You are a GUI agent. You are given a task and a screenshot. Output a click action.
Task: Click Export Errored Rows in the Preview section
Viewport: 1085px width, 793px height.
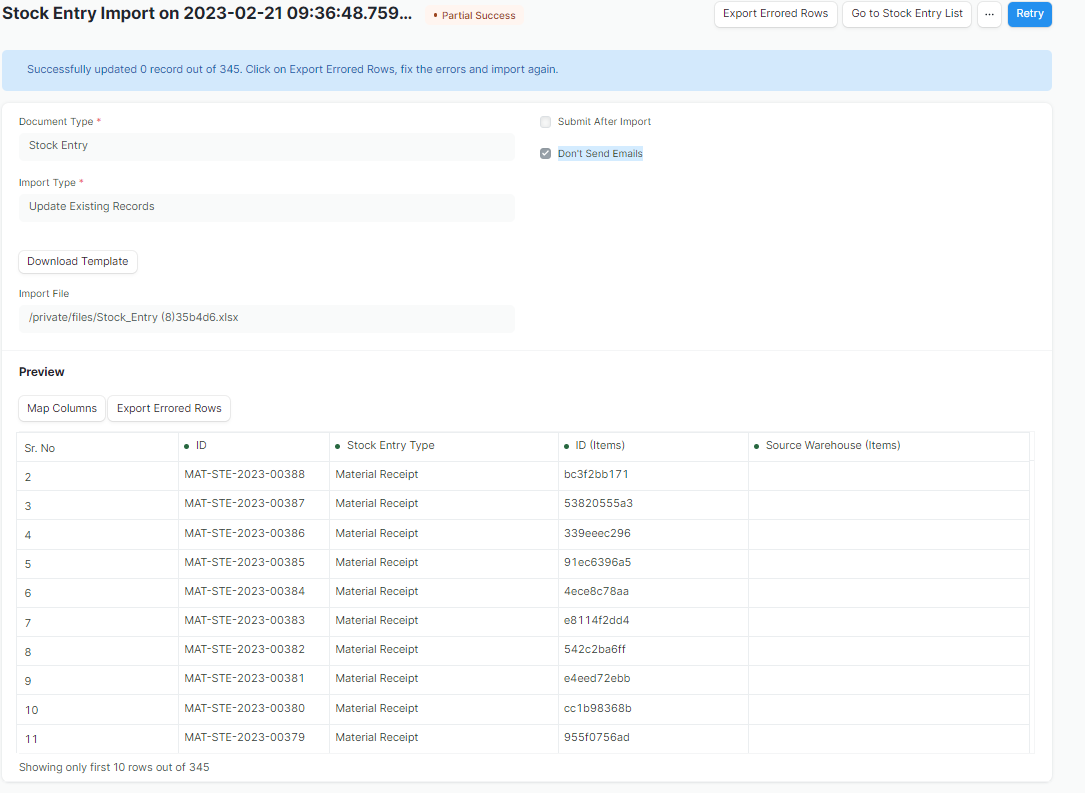pyautogui.click(x=168, y=408)
